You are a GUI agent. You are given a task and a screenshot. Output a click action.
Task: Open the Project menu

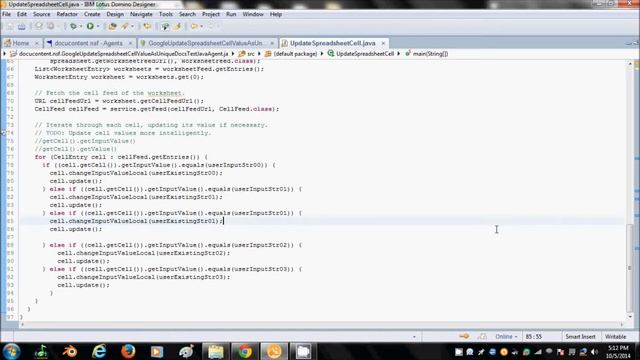point(211,14)
